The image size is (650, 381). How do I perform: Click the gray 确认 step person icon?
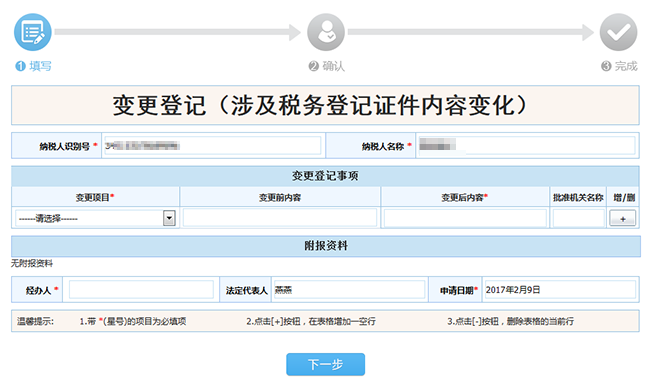point(326,32)
